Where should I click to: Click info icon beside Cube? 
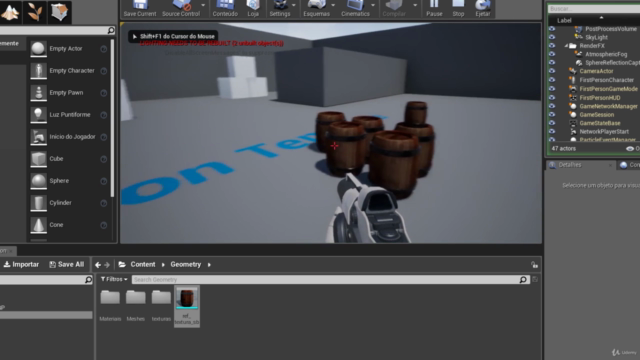coord(104,159)
